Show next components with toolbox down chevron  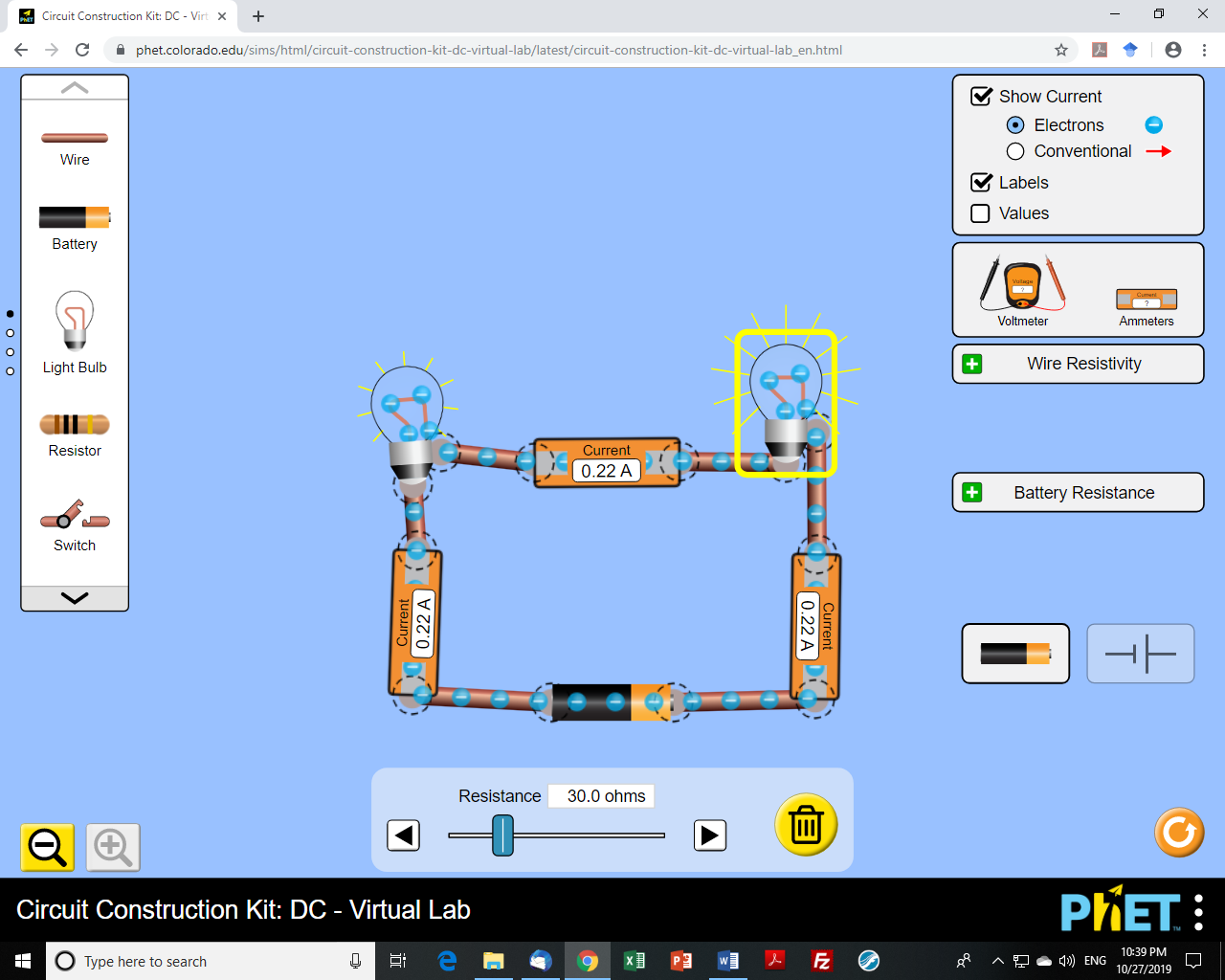tap(75, 598)
